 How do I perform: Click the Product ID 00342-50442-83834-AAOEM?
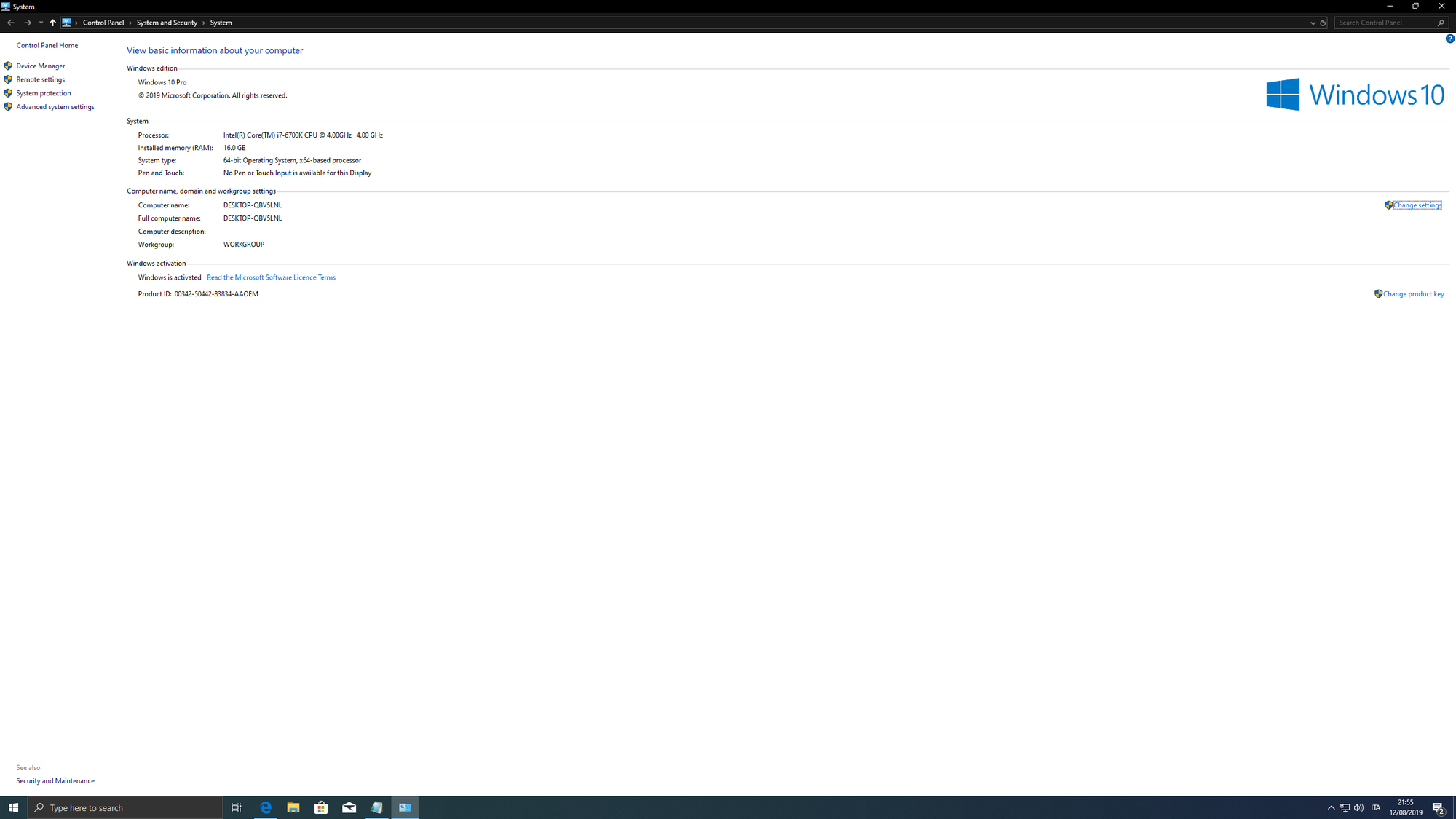click(216, 294)
